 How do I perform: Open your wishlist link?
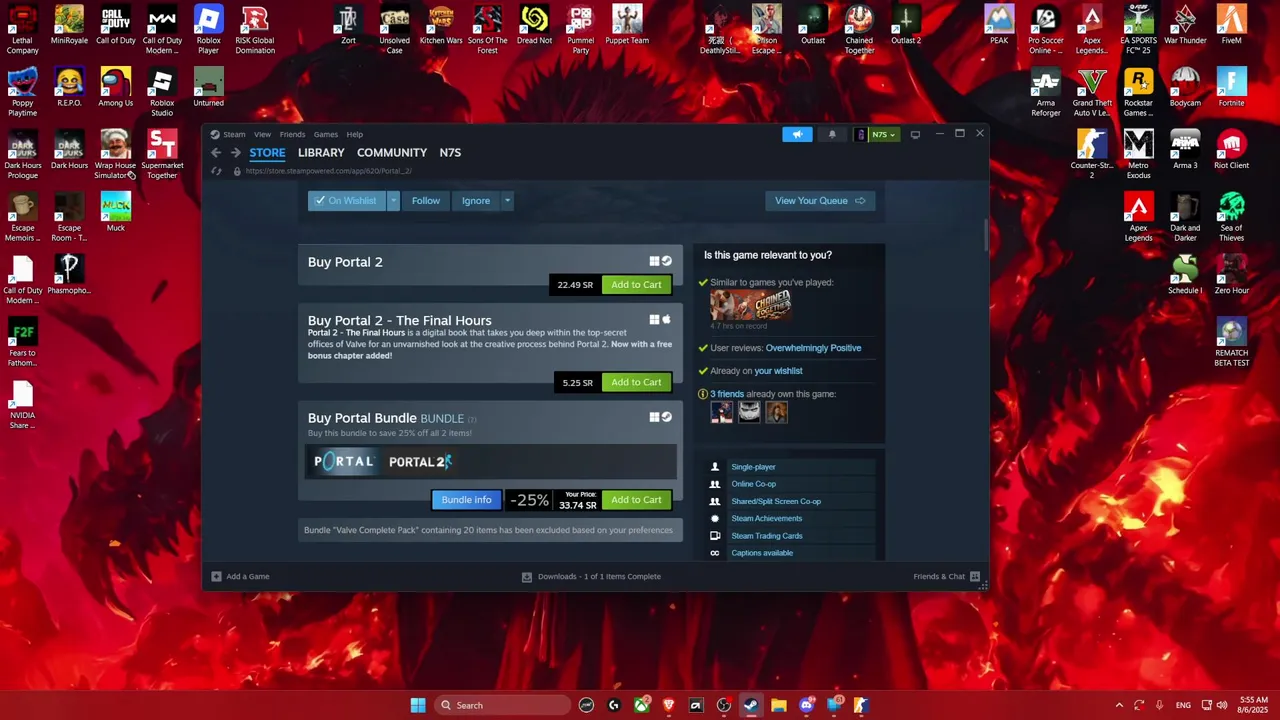click(778, 371)
